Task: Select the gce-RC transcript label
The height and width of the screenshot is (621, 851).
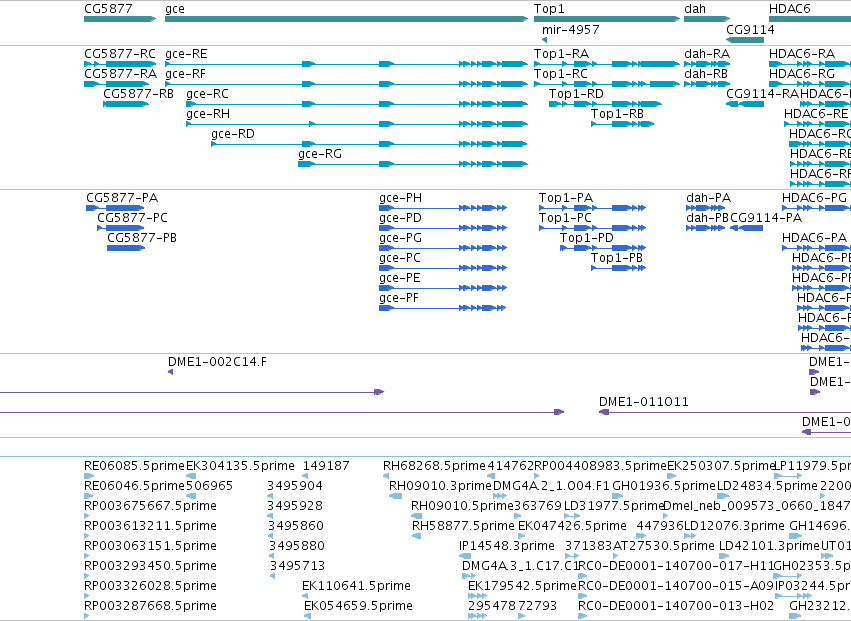Action: (x=207, y=94)
